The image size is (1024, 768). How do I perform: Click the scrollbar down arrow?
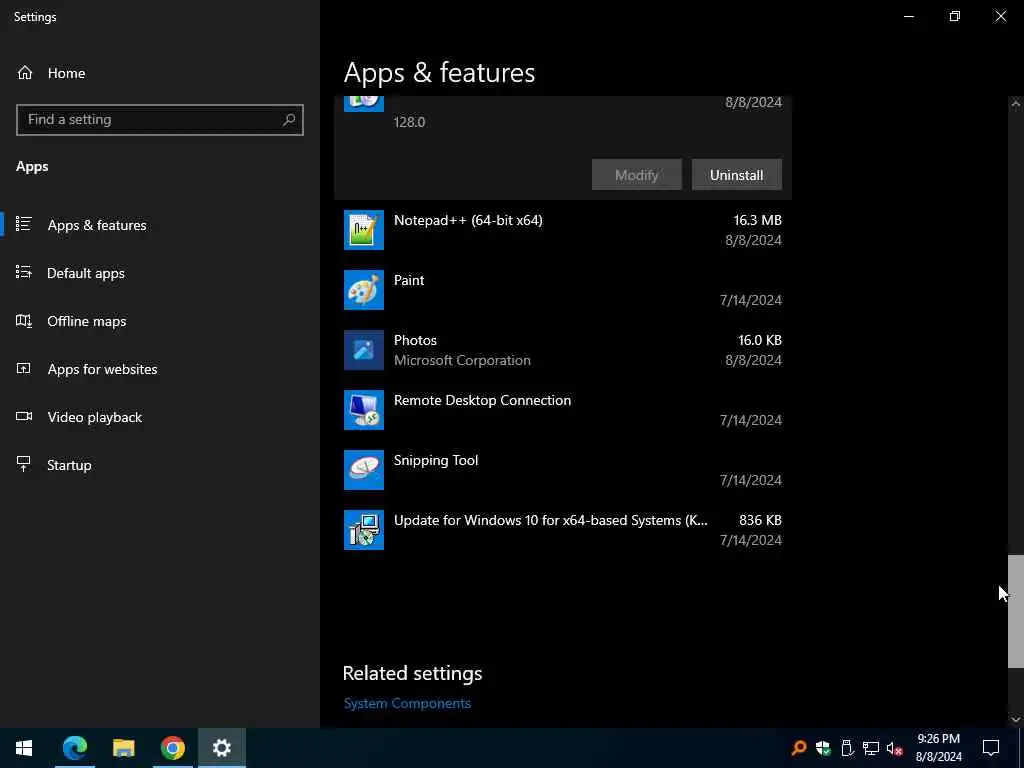[x=1016, y=719]
